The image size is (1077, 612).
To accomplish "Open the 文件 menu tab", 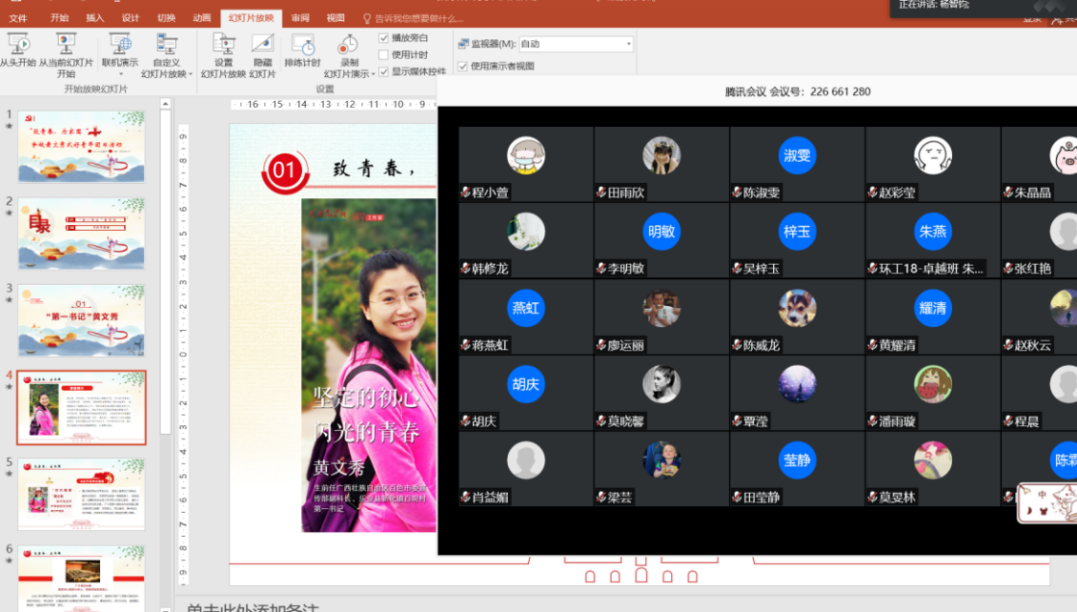I will click(x=18, y=18).
